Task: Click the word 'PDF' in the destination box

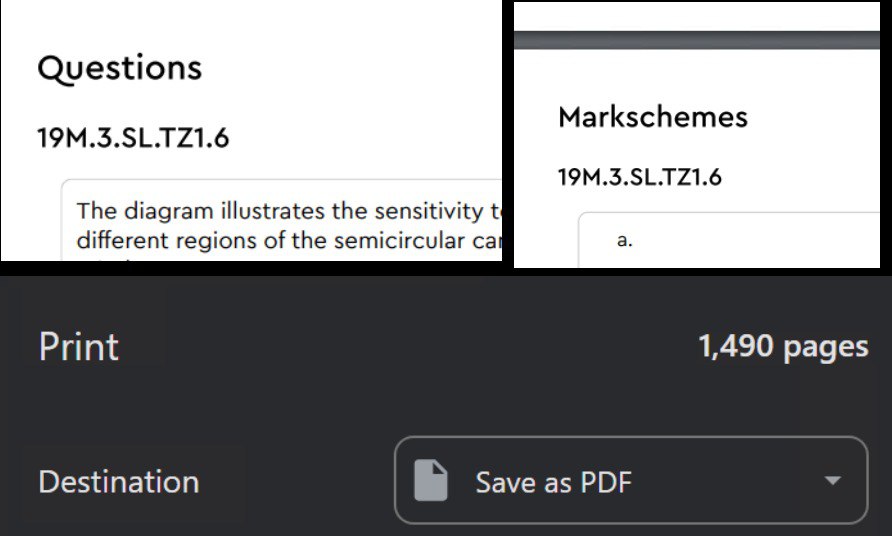Action: (x=607, y=482)
